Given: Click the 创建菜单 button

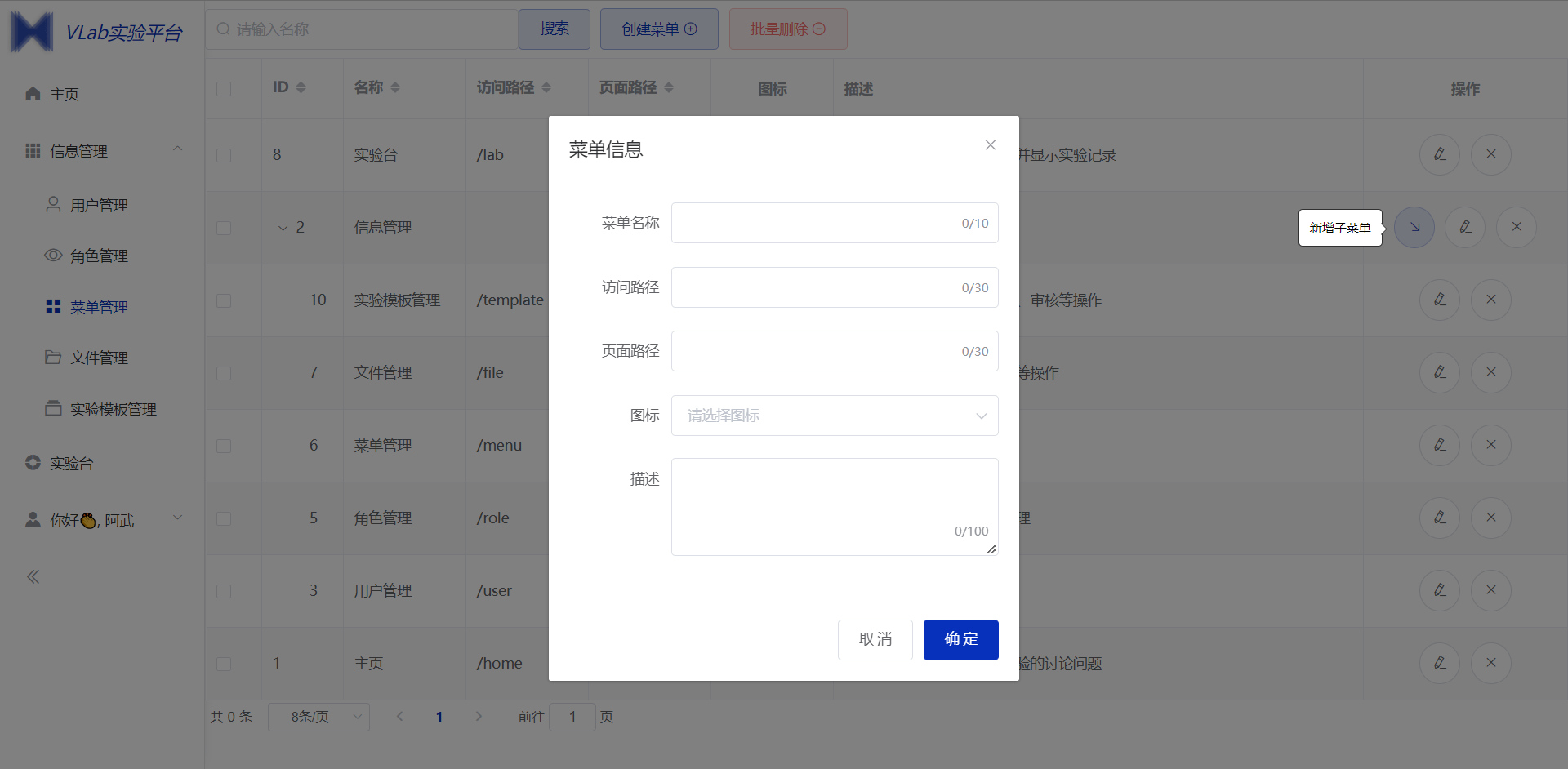Looking at the screenshot, I should (659, 29).
